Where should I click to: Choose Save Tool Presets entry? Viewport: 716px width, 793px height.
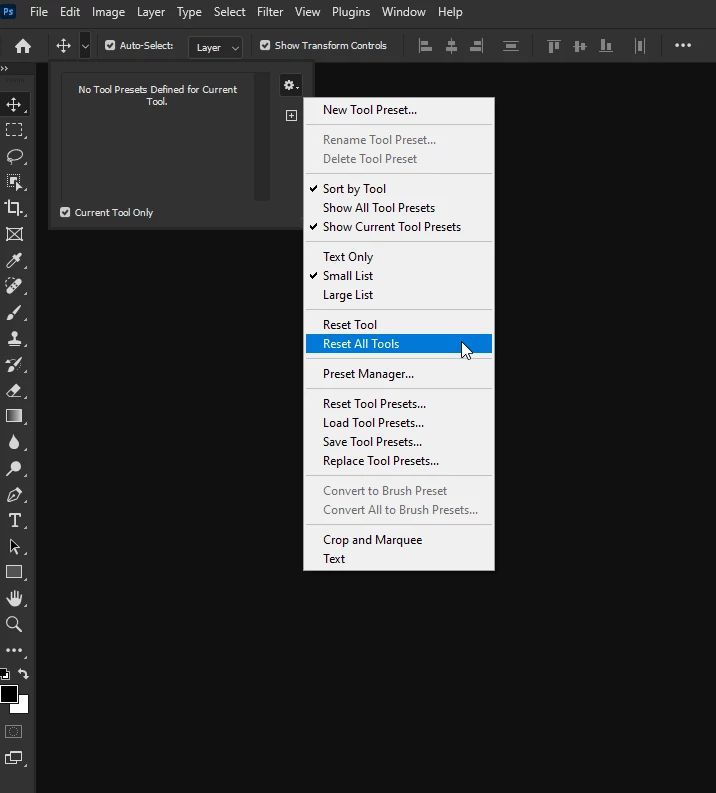click(x=399, y=442)
